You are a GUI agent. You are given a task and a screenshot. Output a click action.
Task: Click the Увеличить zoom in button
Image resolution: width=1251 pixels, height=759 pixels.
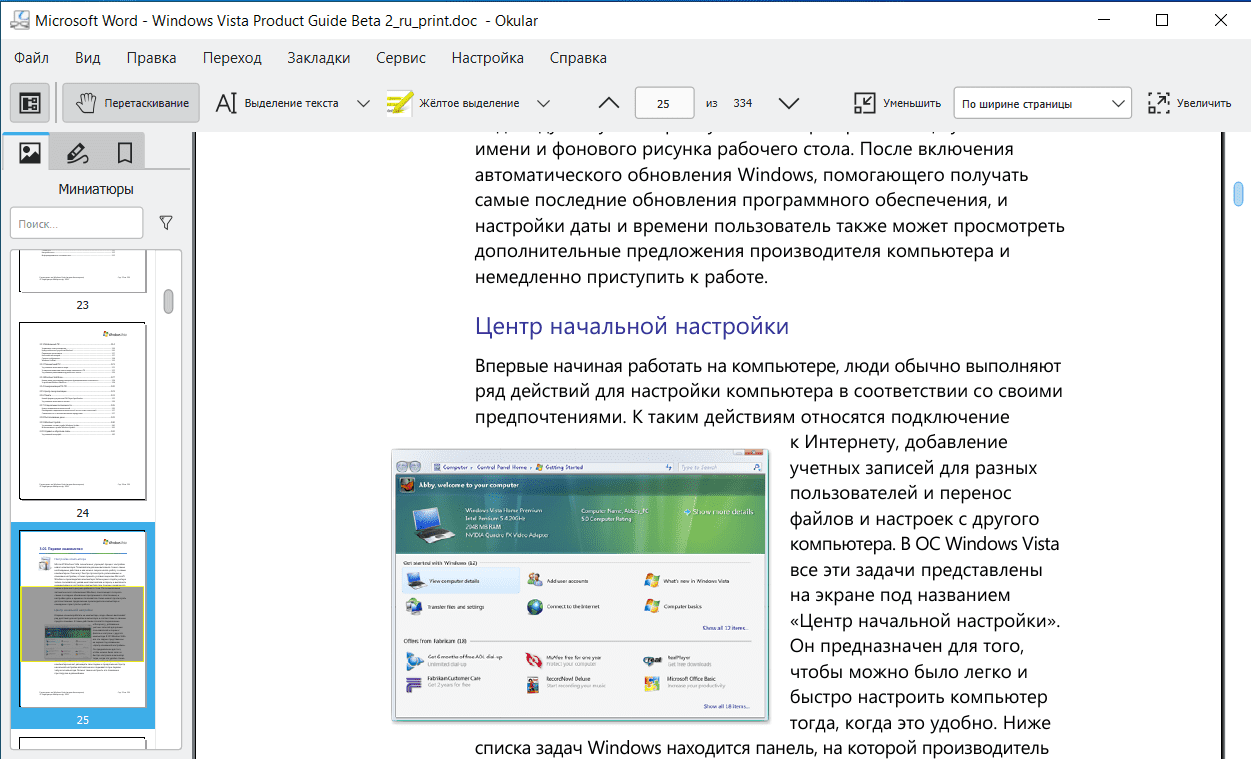tap(1189, 103)
